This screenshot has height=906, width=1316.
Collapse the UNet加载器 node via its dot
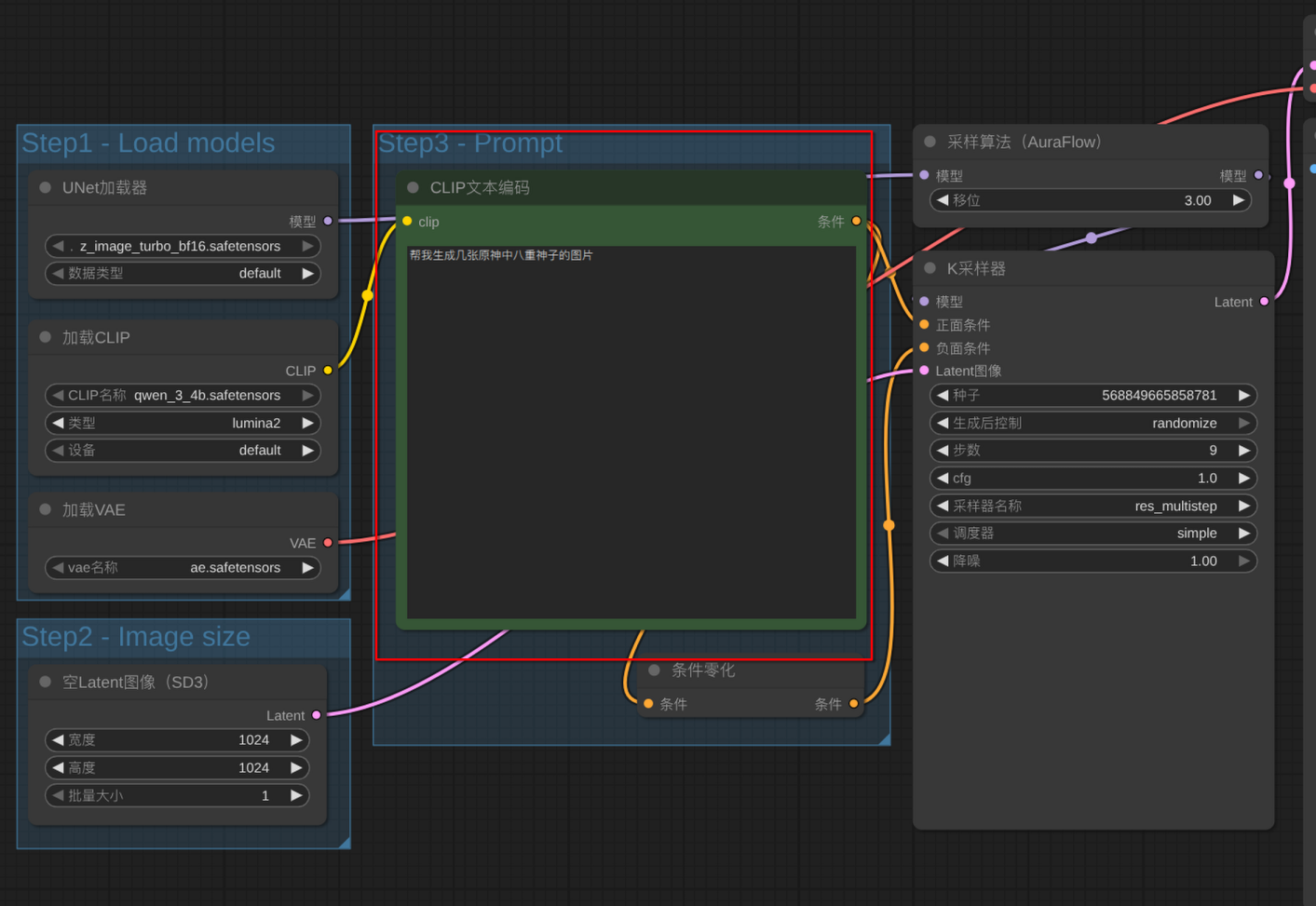[x=45, y=187]
